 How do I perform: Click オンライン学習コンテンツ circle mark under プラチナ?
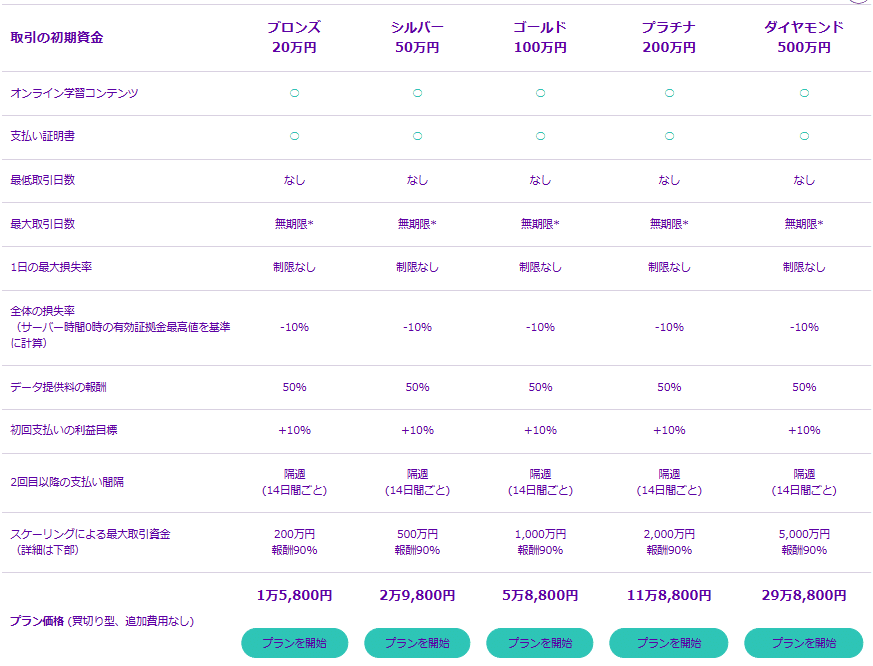(669, 93)
